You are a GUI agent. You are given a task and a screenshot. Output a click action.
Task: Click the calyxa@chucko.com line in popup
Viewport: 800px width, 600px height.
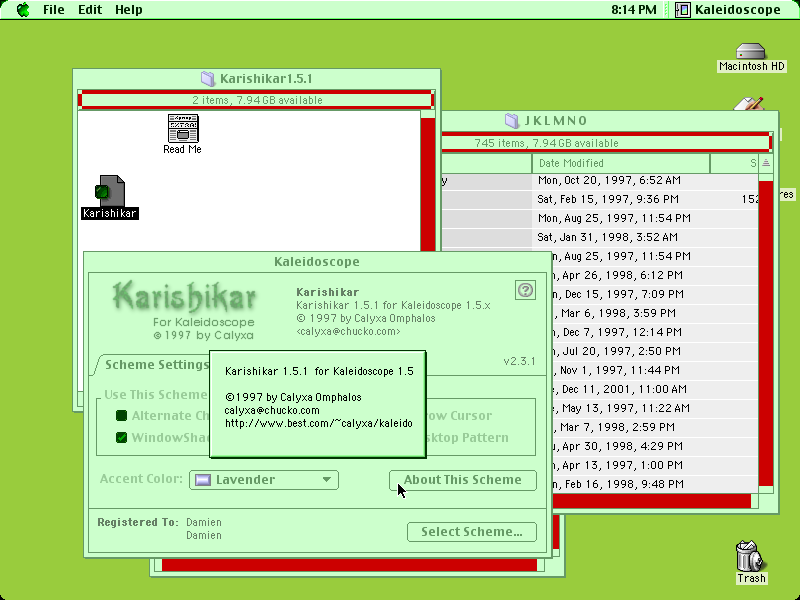272,411
